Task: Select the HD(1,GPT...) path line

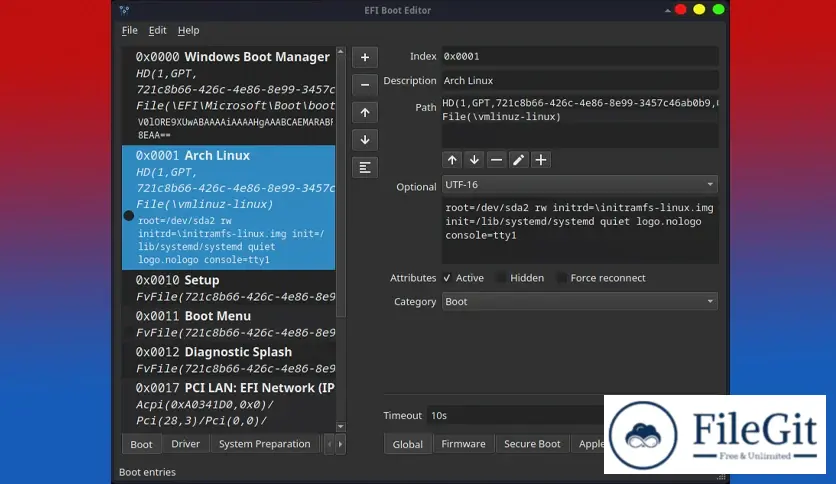Action: (x=580, y=103)
